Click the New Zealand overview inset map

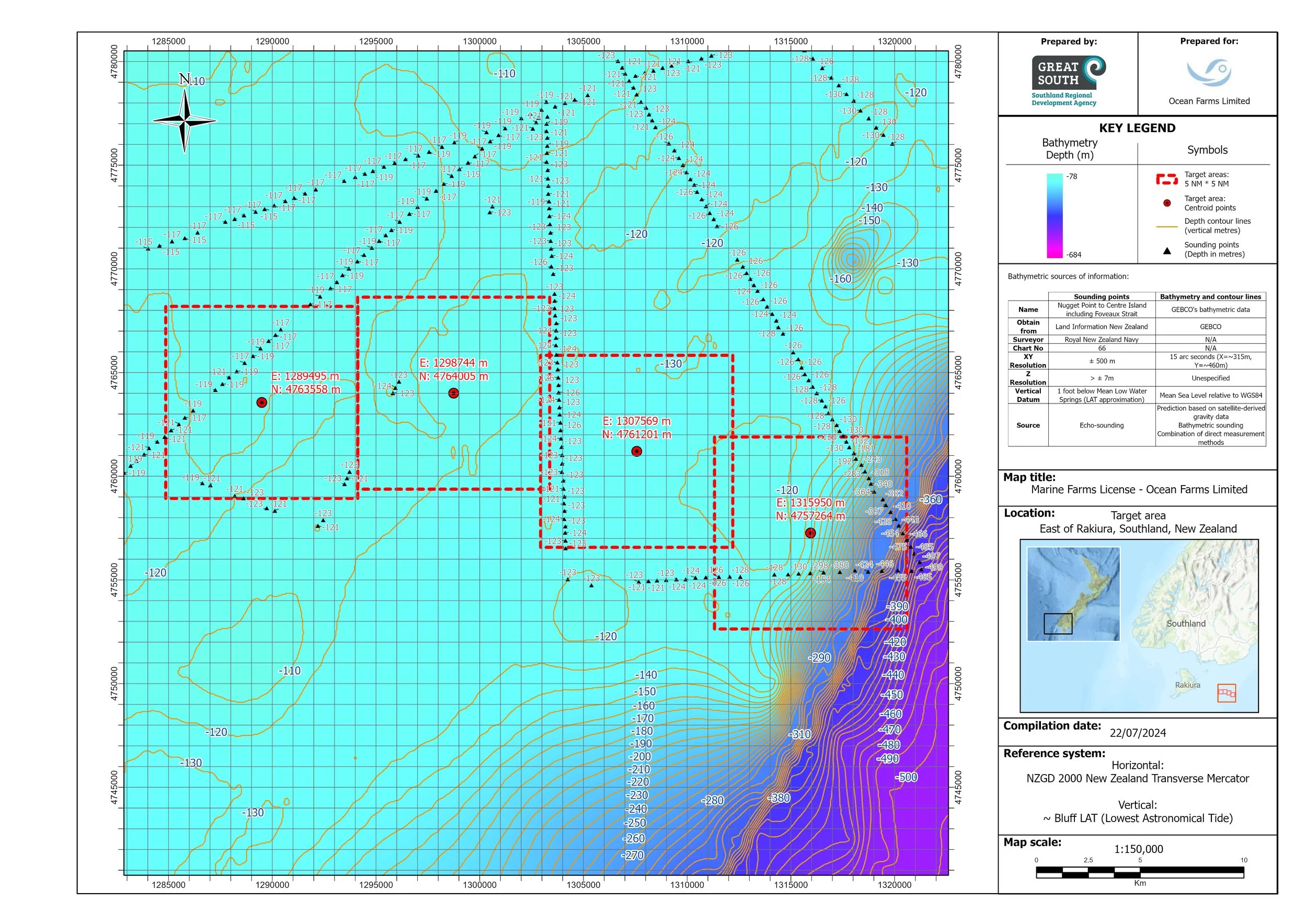coord(1073,594)
